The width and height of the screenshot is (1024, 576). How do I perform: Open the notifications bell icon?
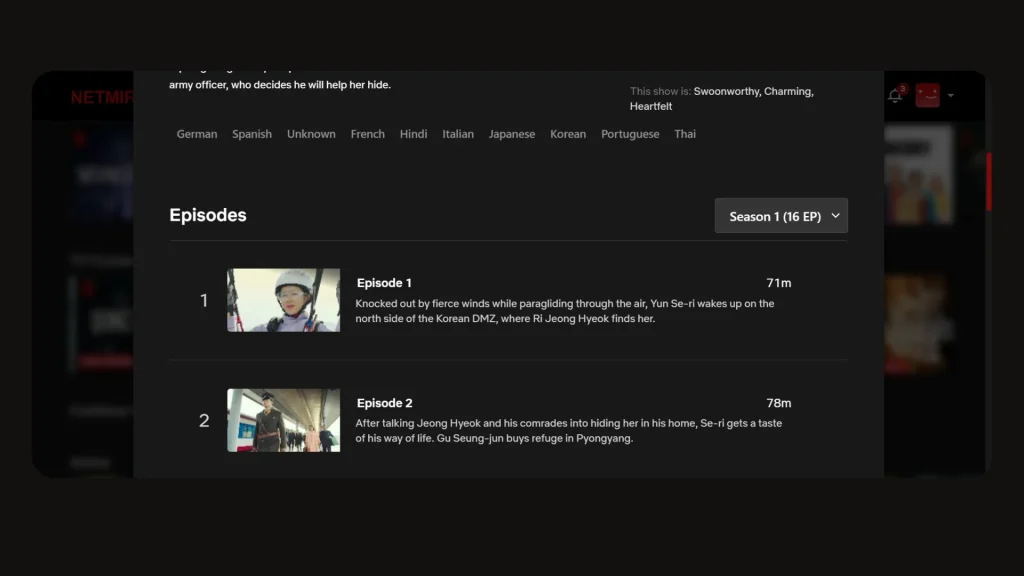click(896, 96)
